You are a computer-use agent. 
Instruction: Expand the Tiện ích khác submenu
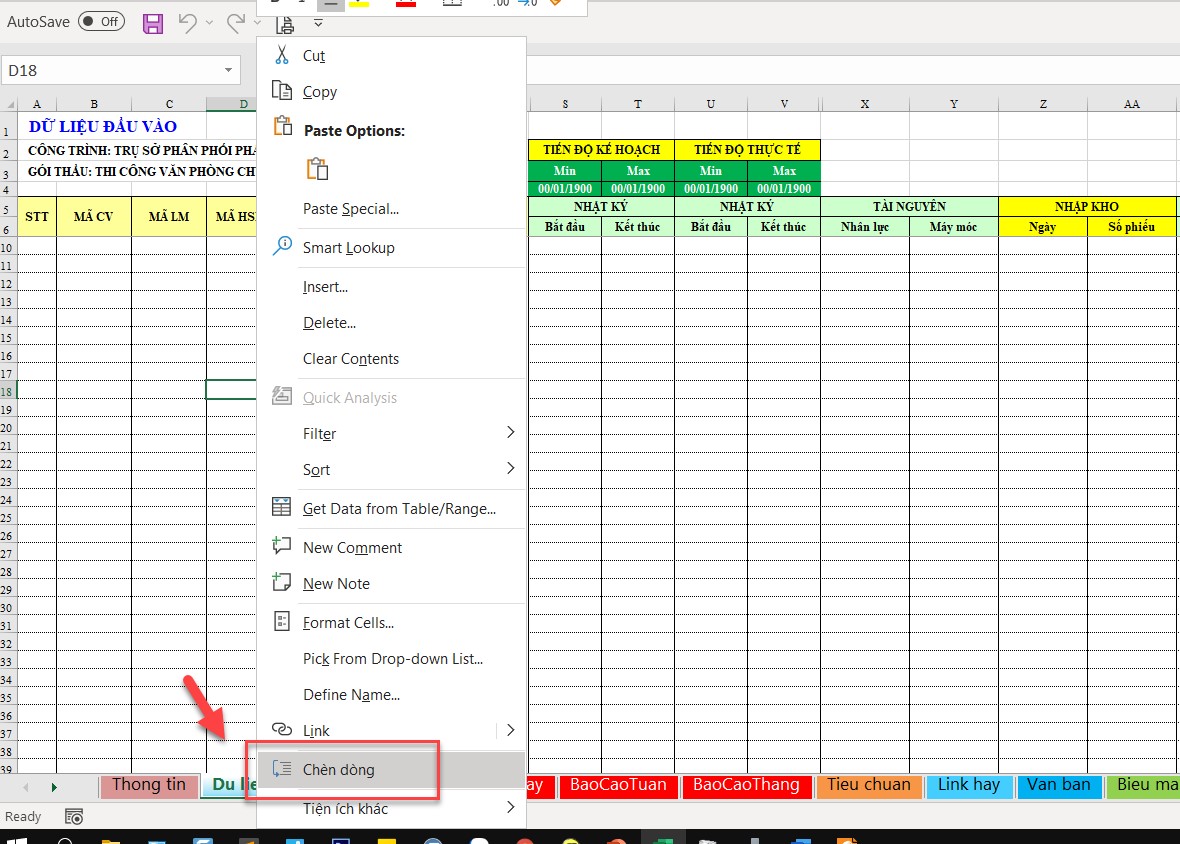pos(510,807)
